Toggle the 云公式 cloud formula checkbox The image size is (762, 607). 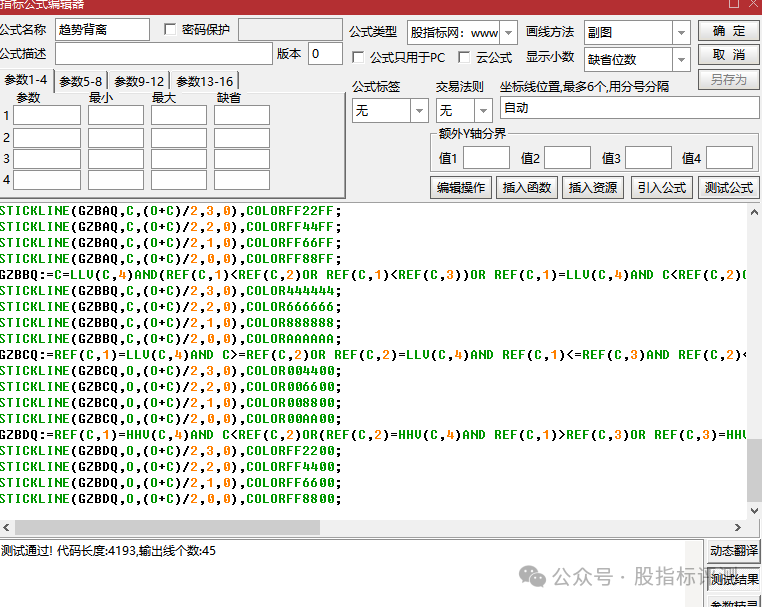[464, 57]
